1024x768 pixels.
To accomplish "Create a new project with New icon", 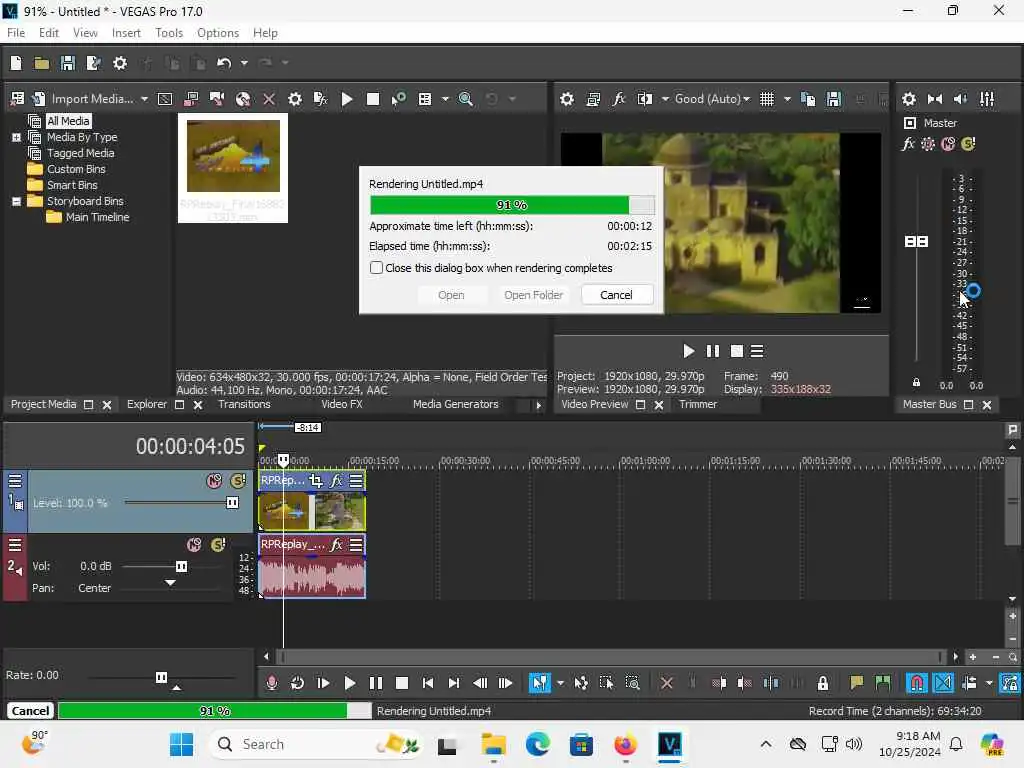I will (16, 63).
